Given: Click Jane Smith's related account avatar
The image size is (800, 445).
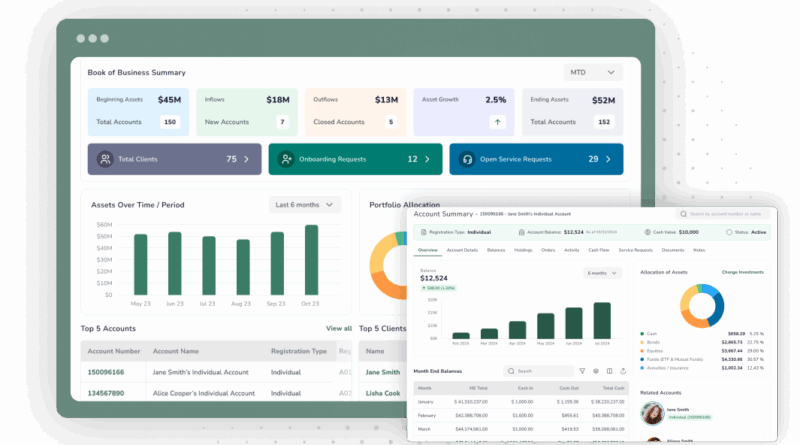Looking at the screenshot, I should point(652,412).
